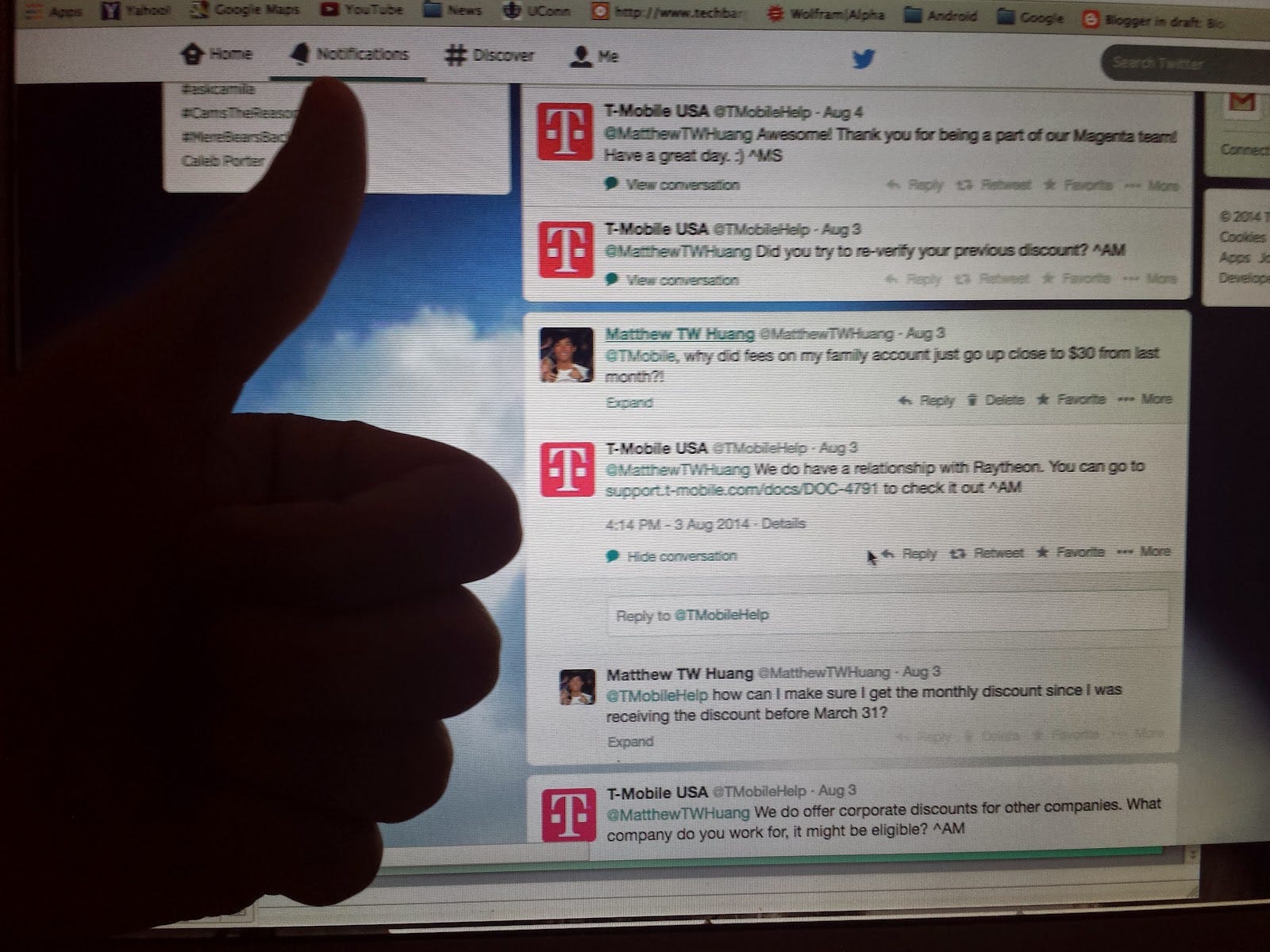Open More options on Raytheon tweet

(x=1144, y=551)
